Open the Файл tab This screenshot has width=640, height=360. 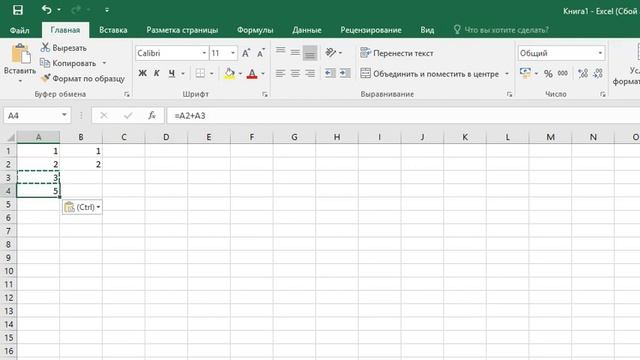19,30
